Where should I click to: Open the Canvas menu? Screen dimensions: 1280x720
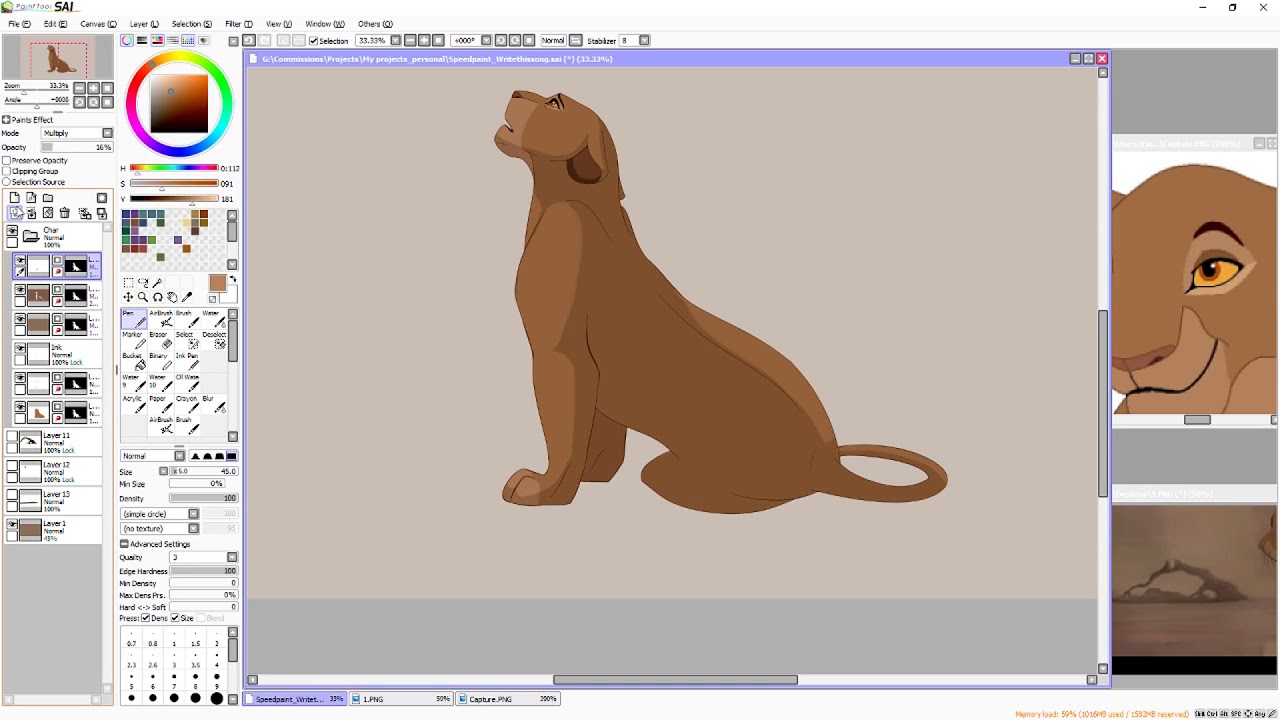[x=98, y=24]
